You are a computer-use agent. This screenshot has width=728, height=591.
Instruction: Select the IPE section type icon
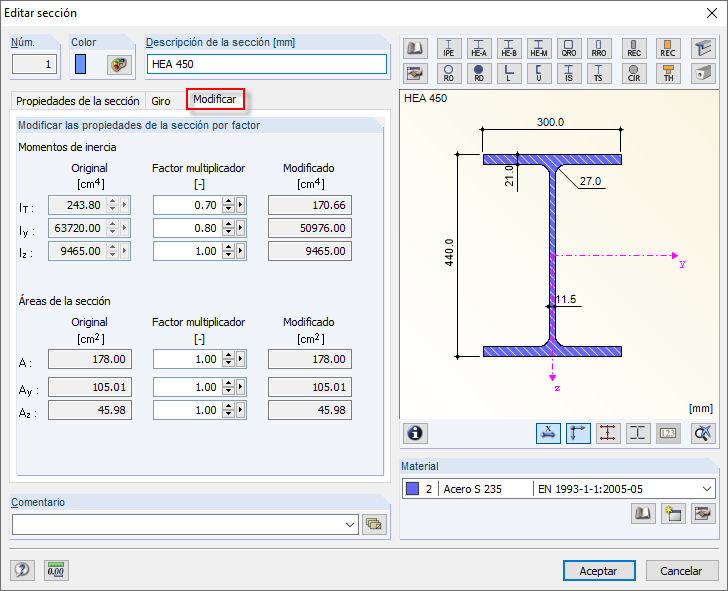(449, 48)
